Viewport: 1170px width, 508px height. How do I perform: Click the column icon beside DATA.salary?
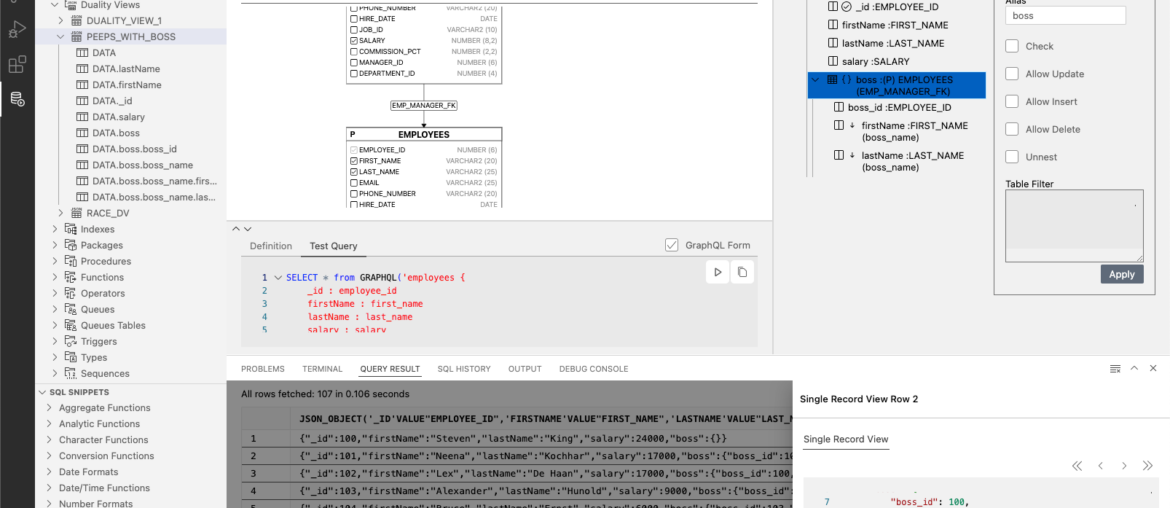82,117
